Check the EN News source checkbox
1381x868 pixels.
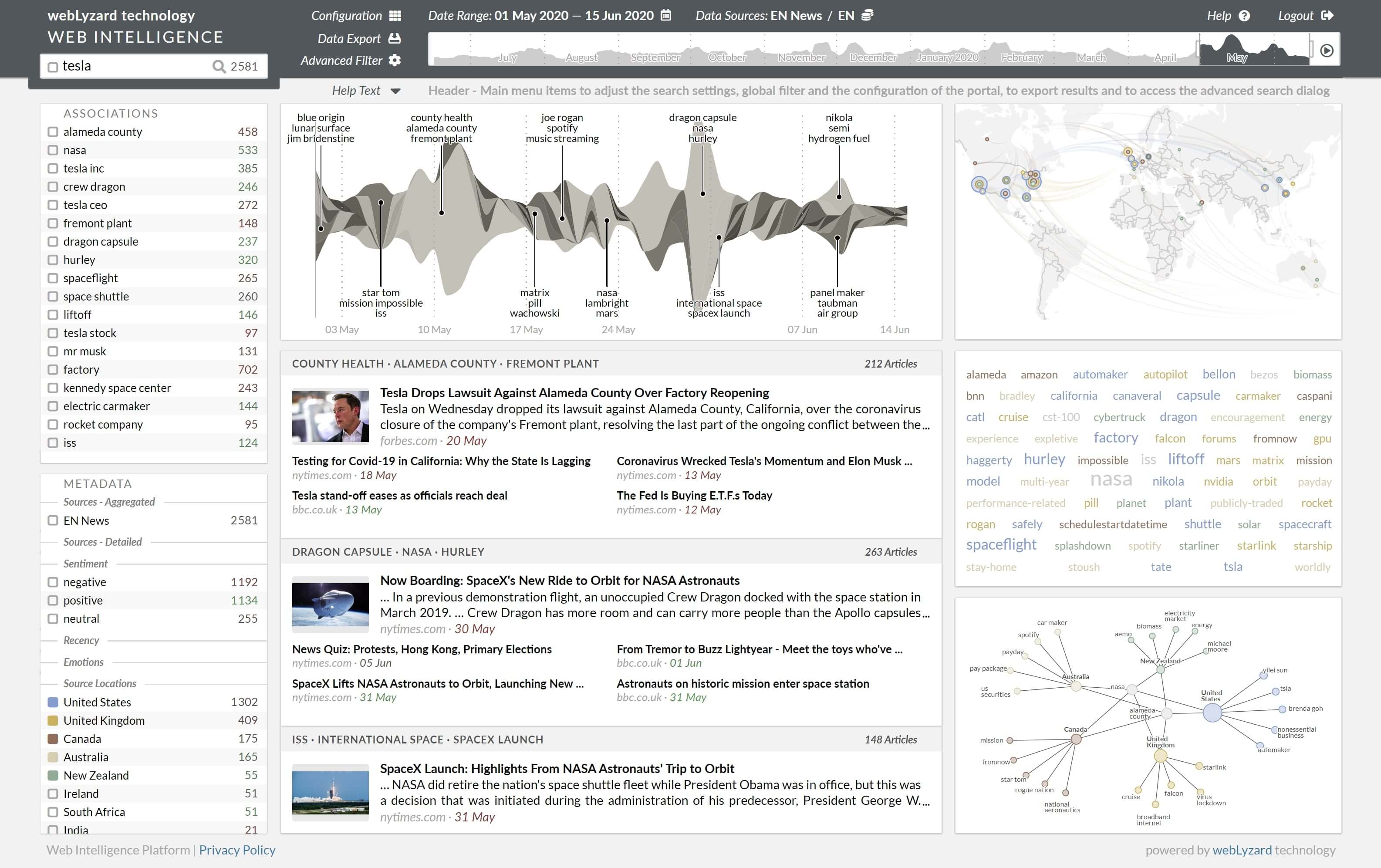click(53, 520)
